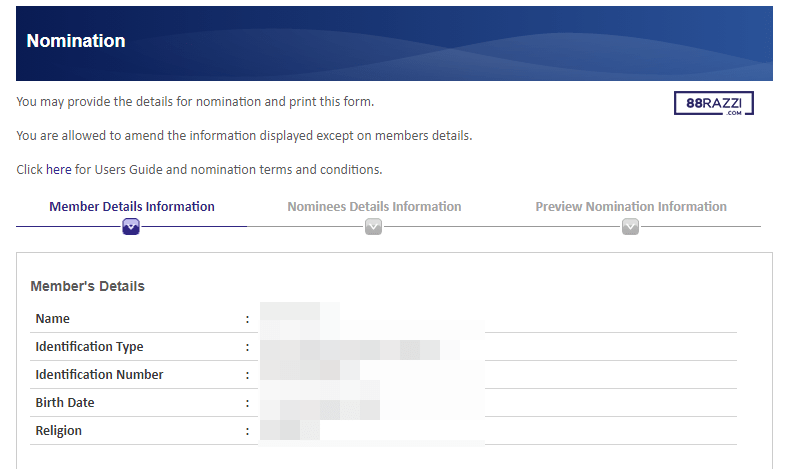Go to Preview Nomination Information step

(631, 206)
